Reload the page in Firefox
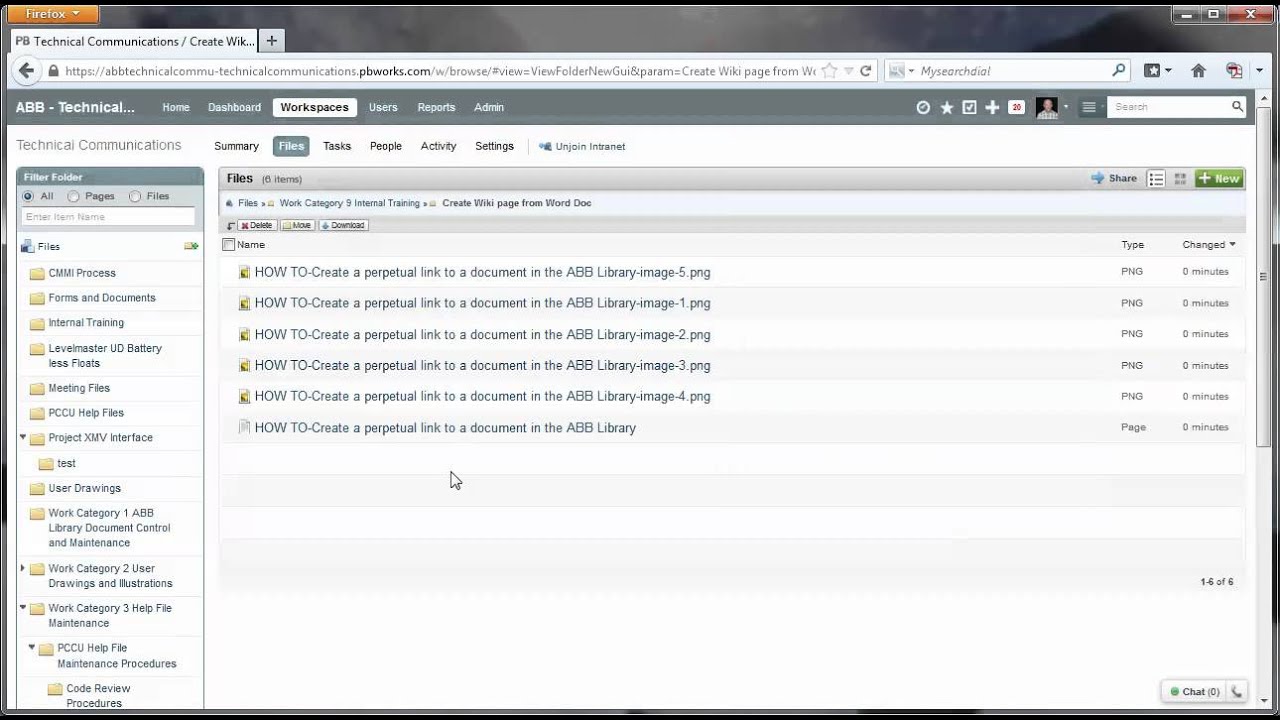Screen dimensions: 1280x720 coord(866,71)
